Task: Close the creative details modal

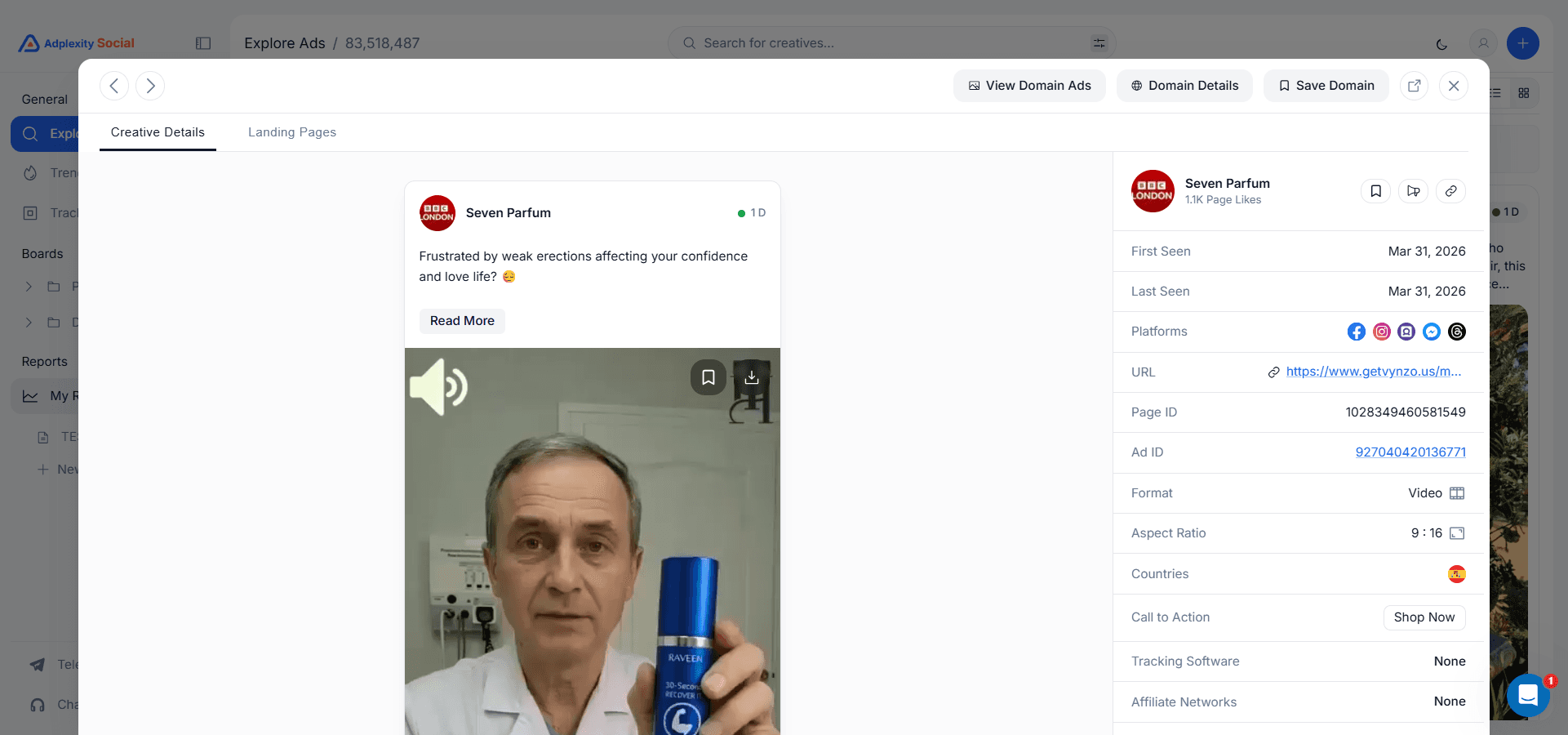Action: click(1454, 86)
